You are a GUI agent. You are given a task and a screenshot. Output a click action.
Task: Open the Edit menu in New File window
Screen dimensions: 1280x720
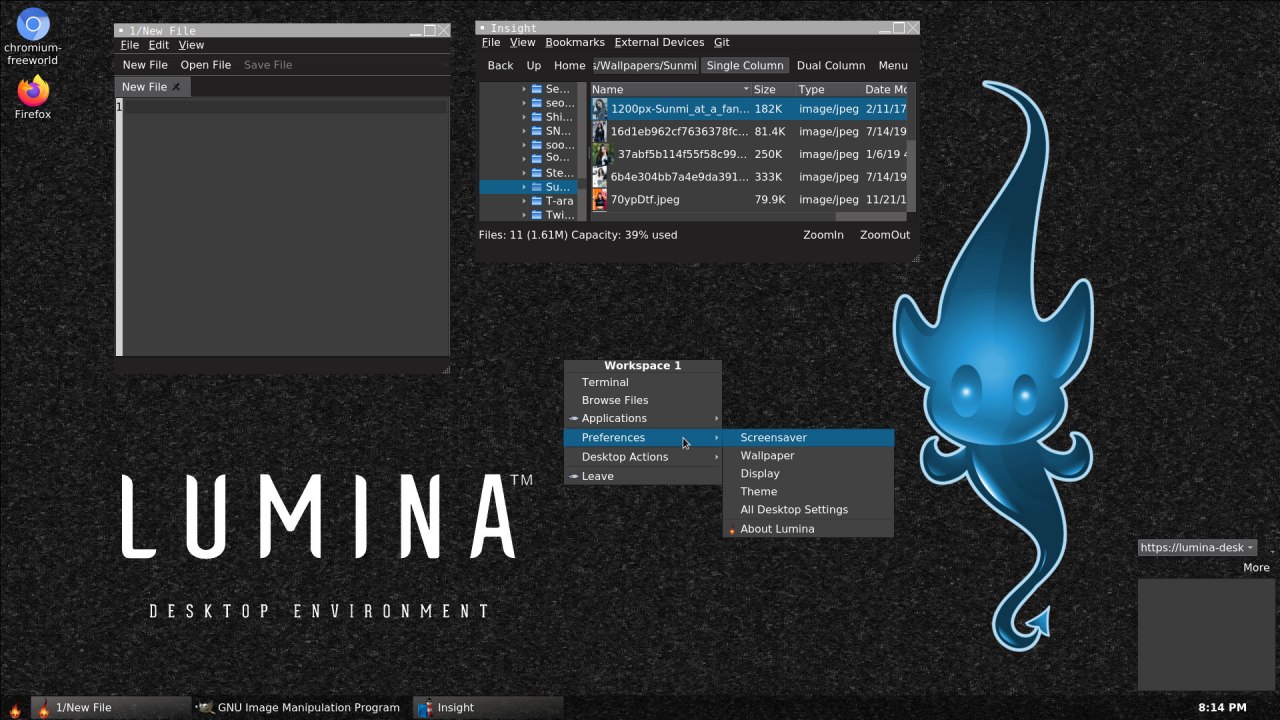(159, 45)
